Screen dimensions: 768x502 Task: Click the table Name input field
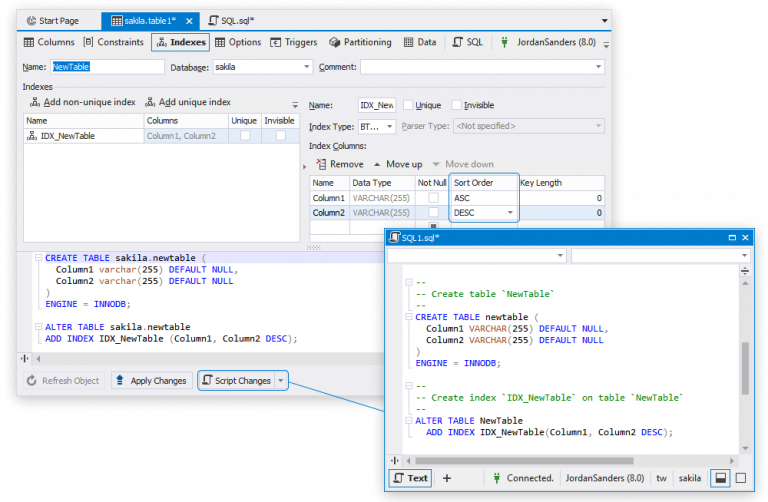107,67
